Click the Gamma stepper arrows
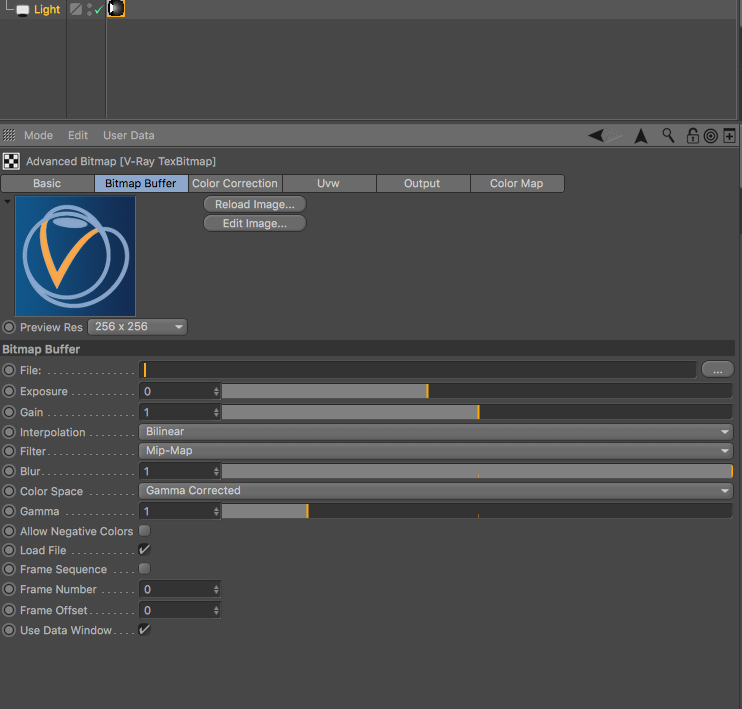This screenshot has height=709, width=742. coord(216,511)
